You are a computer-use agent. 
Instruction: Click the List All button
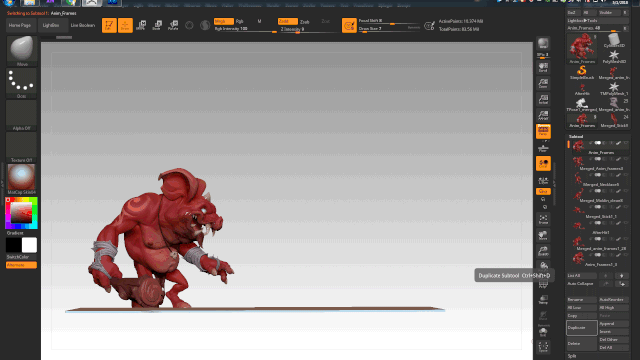click(x=582, y=276)
